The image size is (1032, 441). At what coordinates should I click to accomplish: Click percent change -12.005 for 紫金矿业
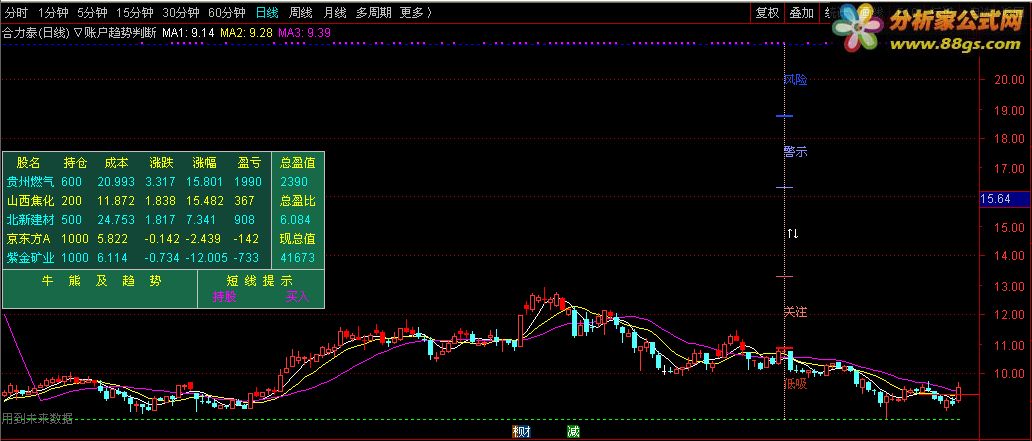pos(206,258)
